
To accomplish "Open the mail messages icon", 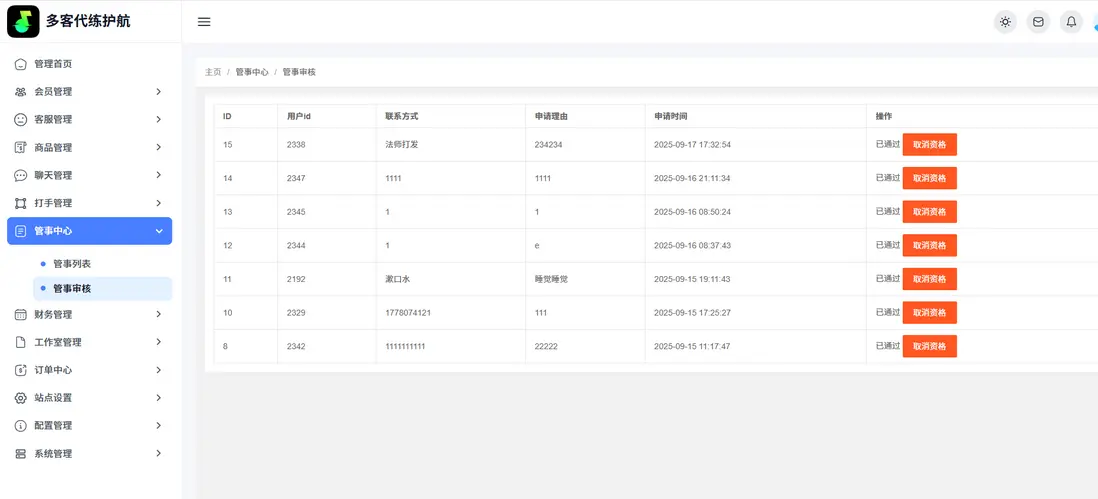I will (1038, 22).
